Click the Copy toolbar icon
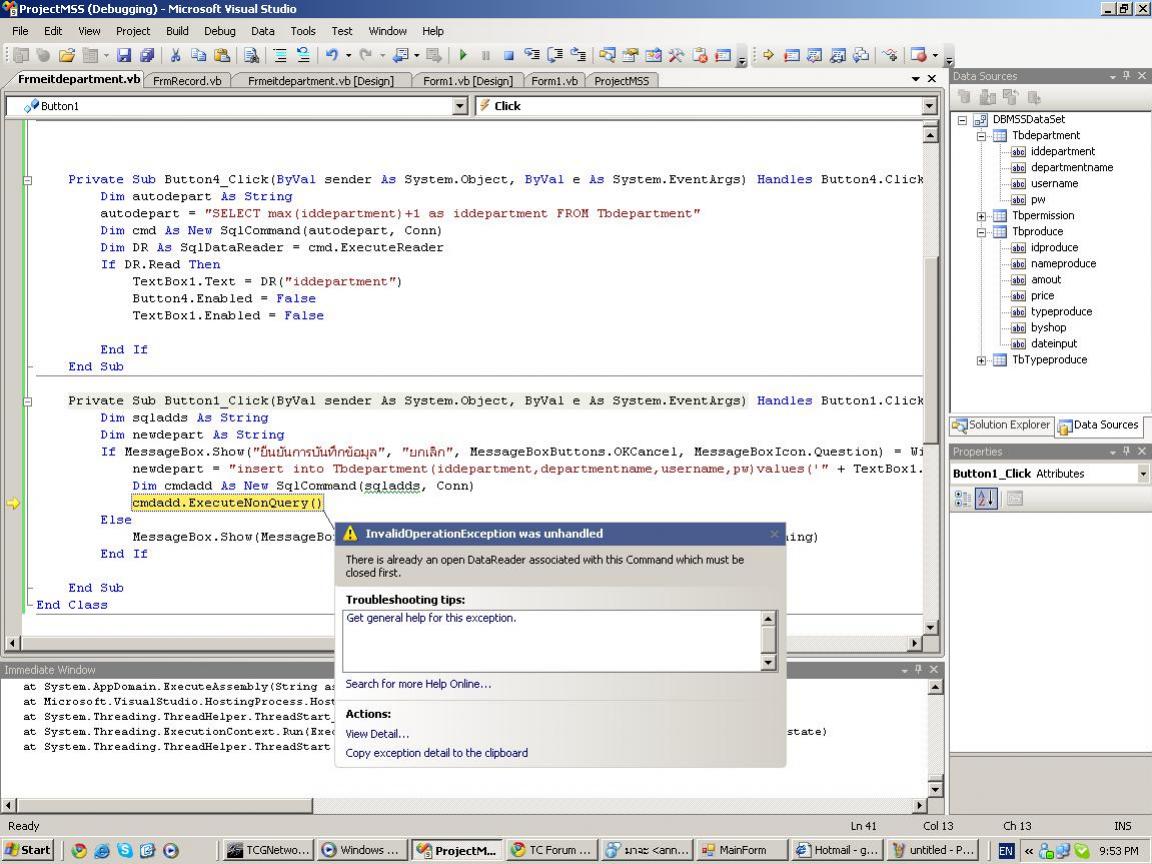Viewport: 1152px width, 864px height. [x=198, y=55]
